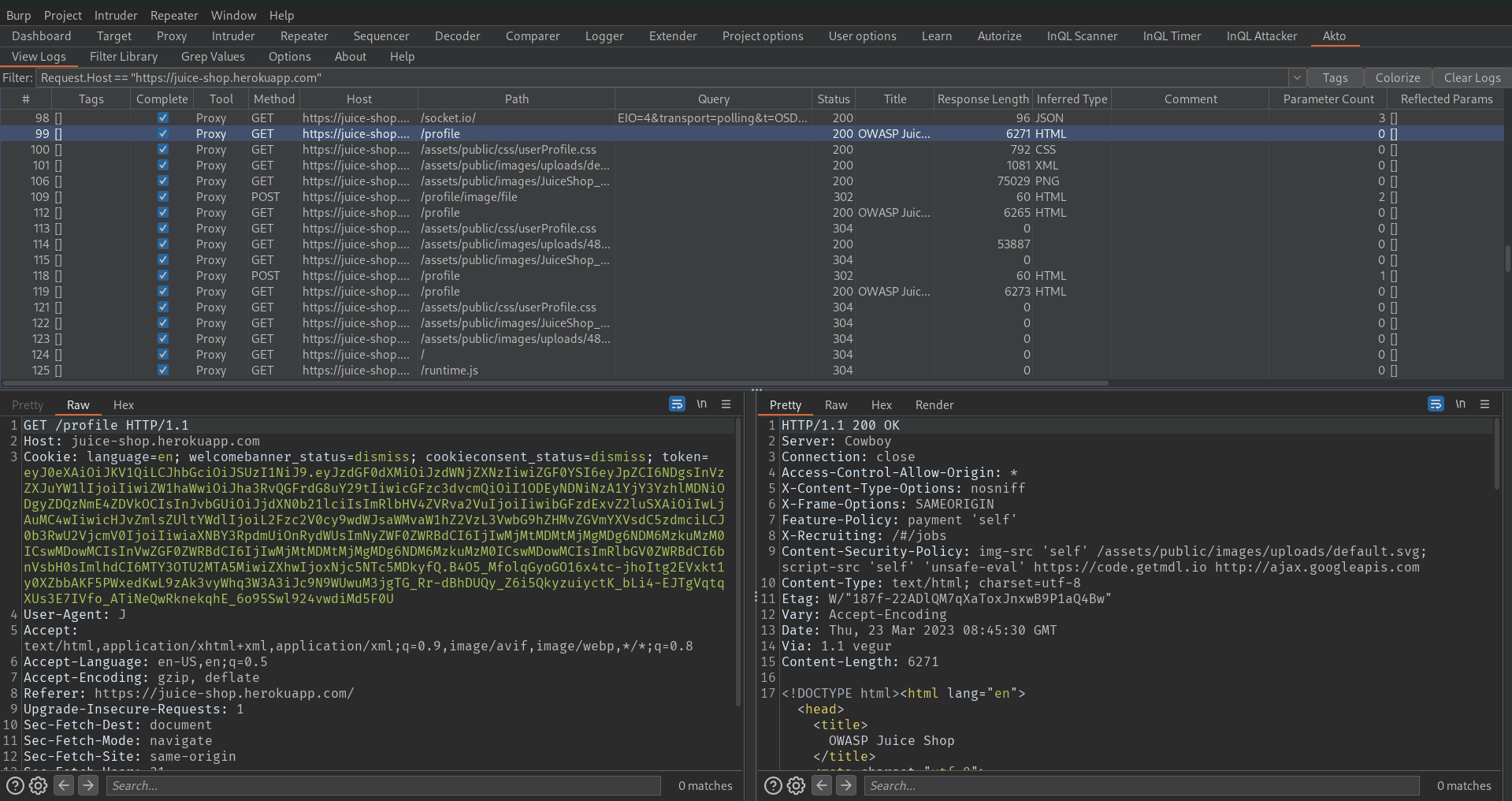
Task: Switch to the Repeater main tab
Action: 303,36
